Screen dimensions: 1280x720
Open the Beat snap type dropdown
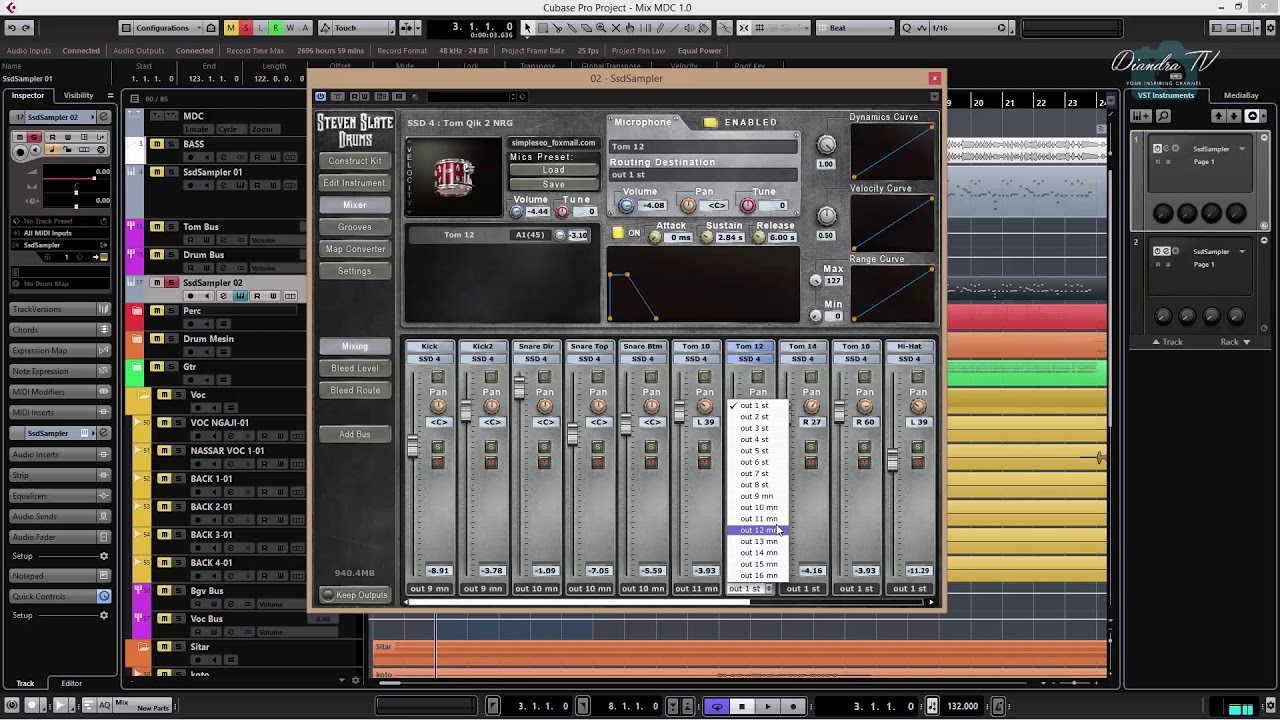point(857,28)
